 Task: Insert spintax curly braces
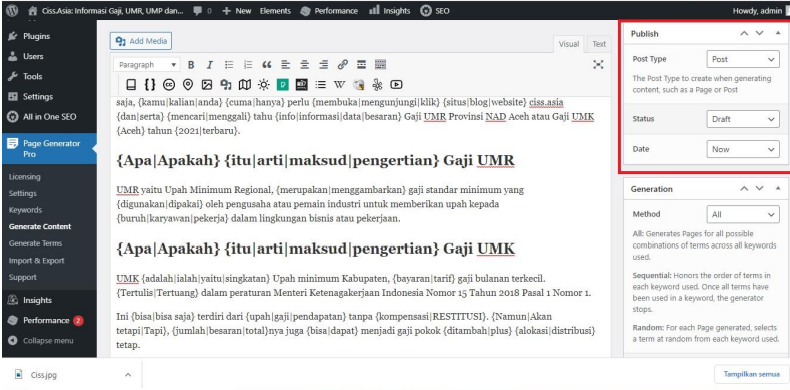[150, 84]
